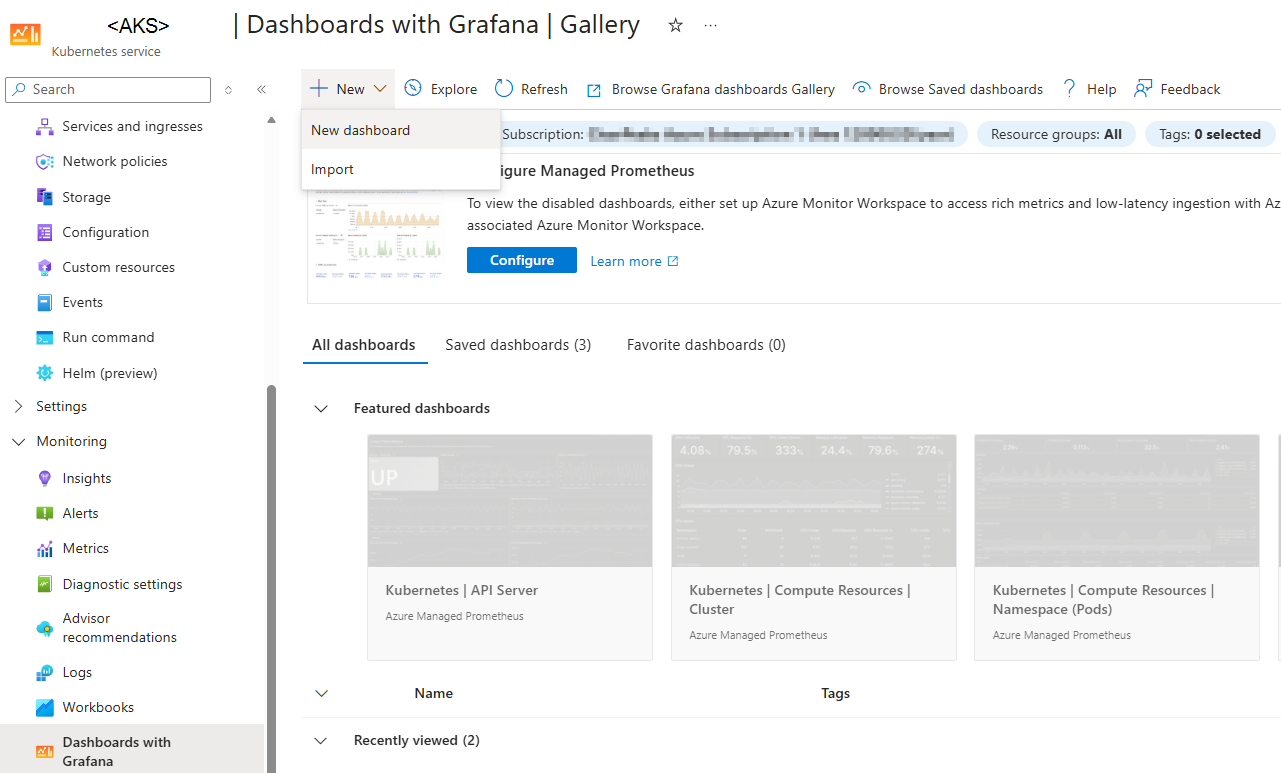Collapse the Name and Tags table section
The height and width of the screenshot is (773, 1281).
pyautogui.click(x=321, y=693)
